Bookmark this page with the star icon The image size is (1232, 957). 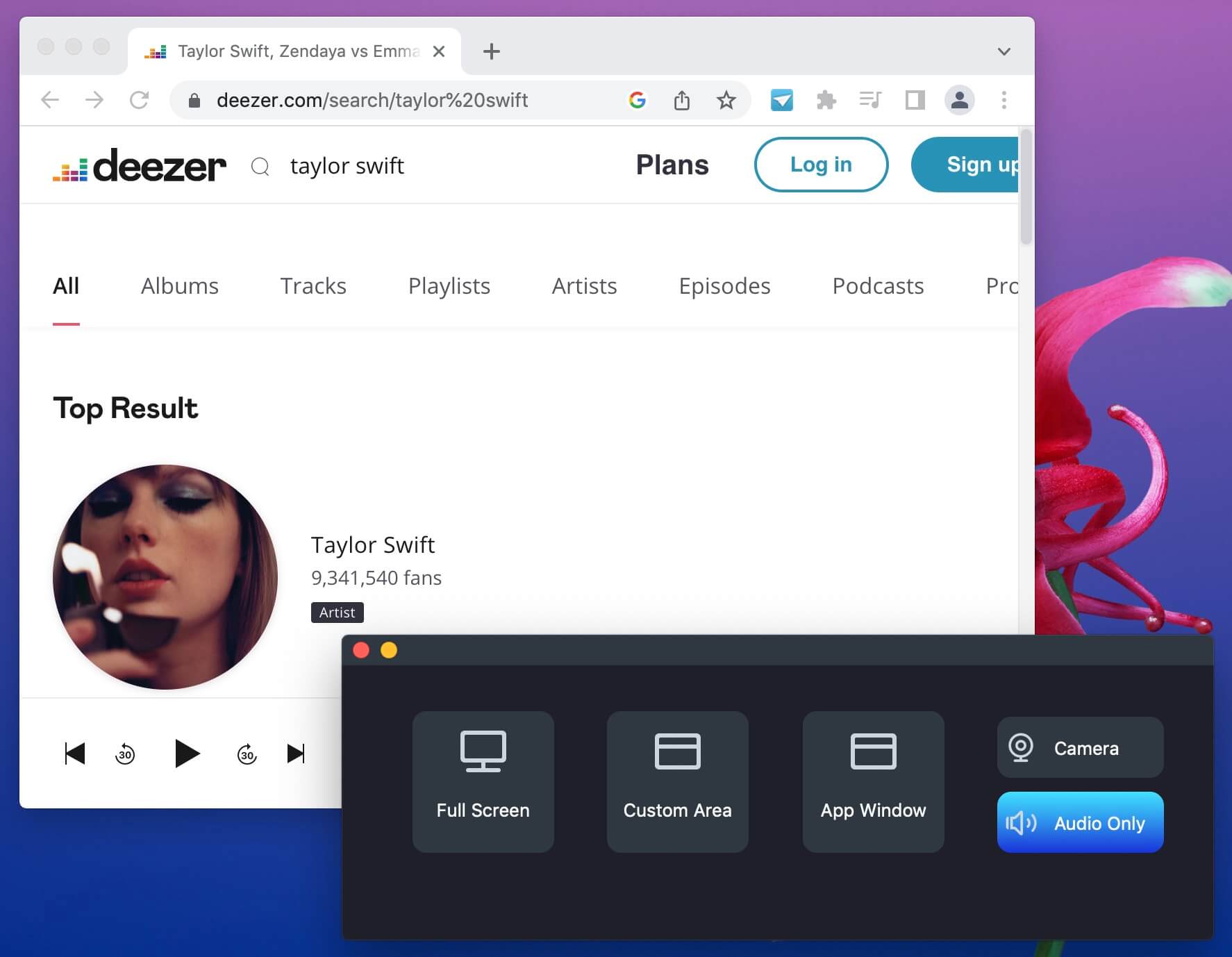coord(726,100)
